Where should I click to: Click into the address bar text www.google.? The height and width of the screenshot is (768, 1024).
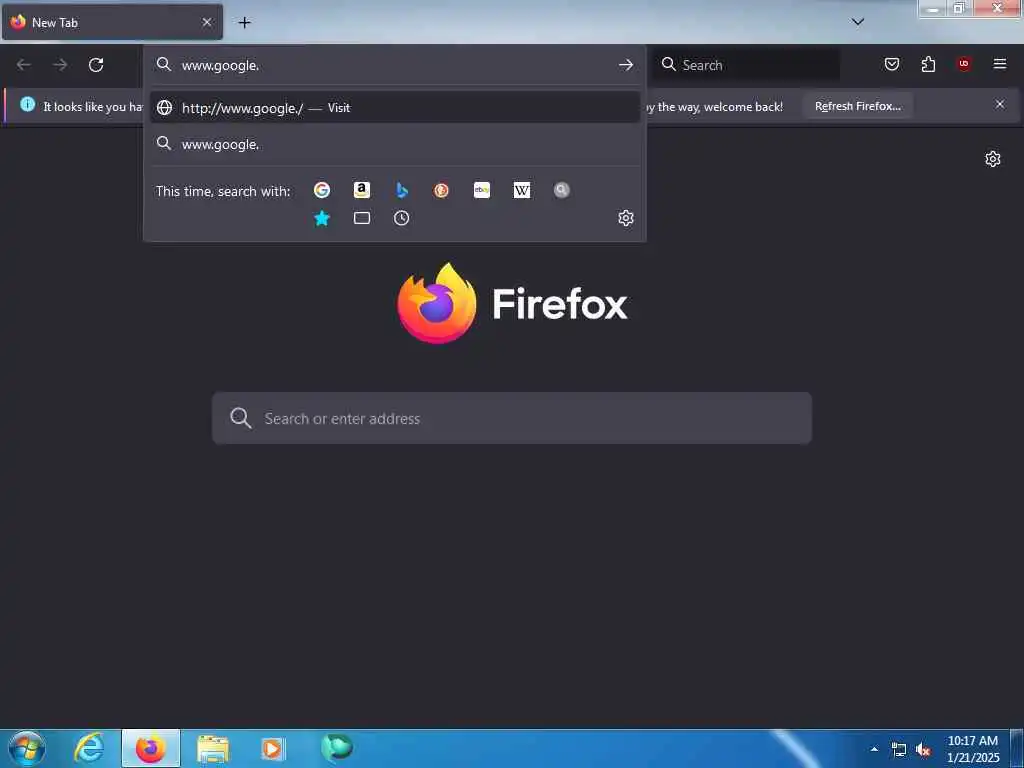(220, 65)
